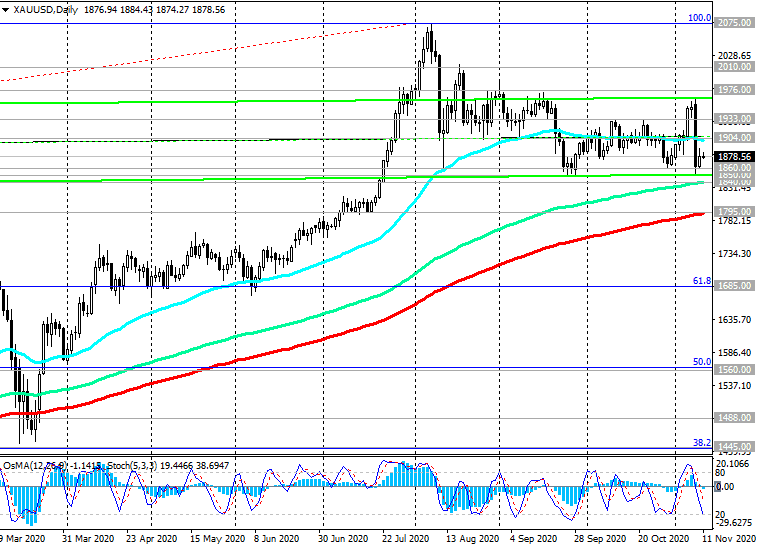This screenshot has width=757, height=549.
Task: Click the 0.00 indicator level label
Action: coord(725,486)
